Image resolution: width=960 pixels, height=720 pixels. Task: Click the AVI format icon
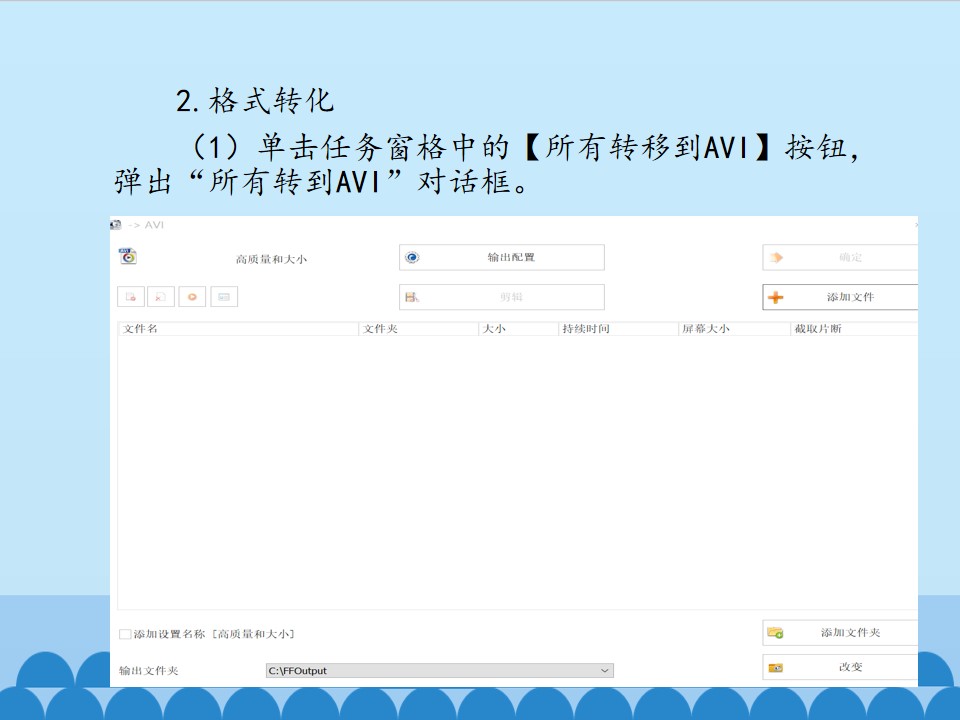click(x=128, y=257)
